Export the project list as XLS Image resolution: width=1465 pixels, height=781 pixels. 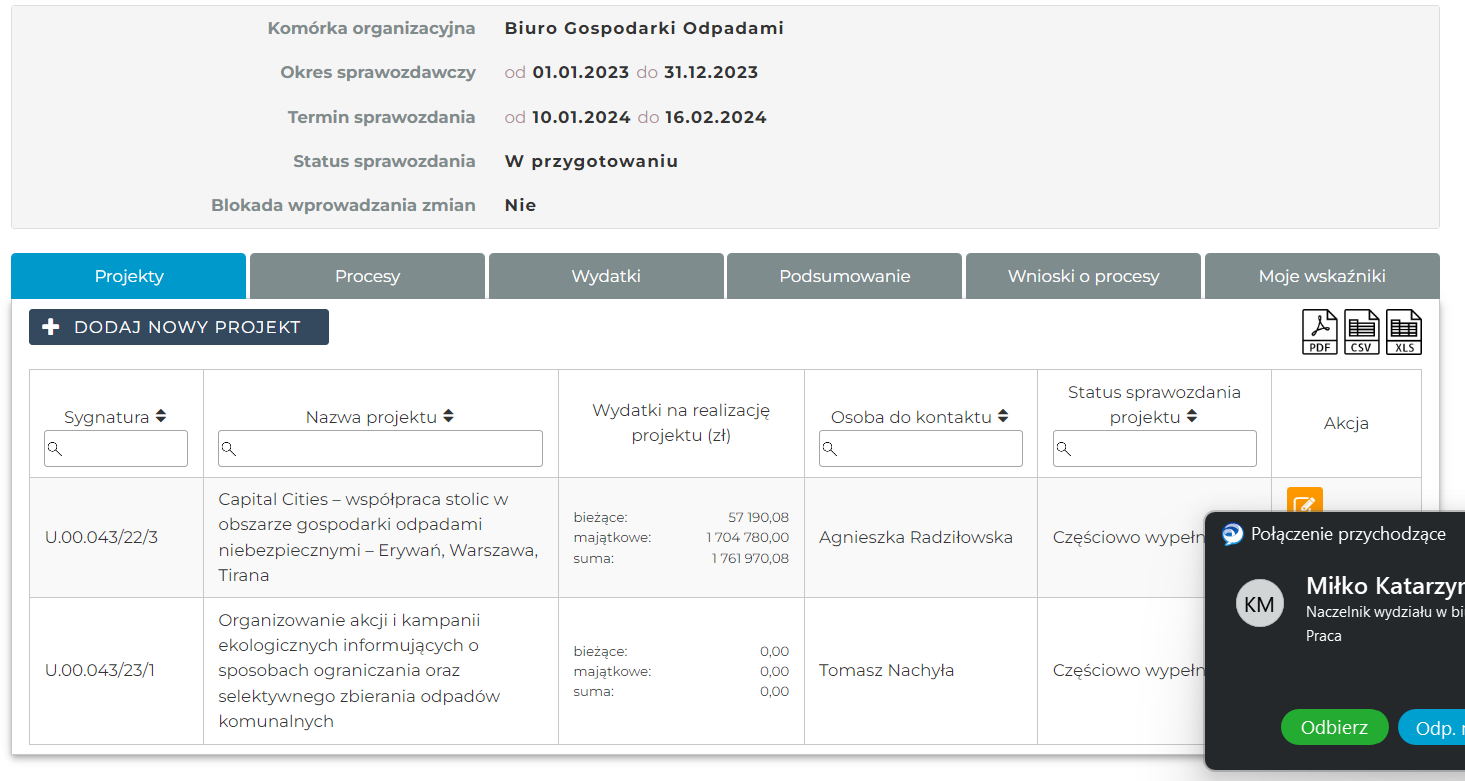[1403, 332]
